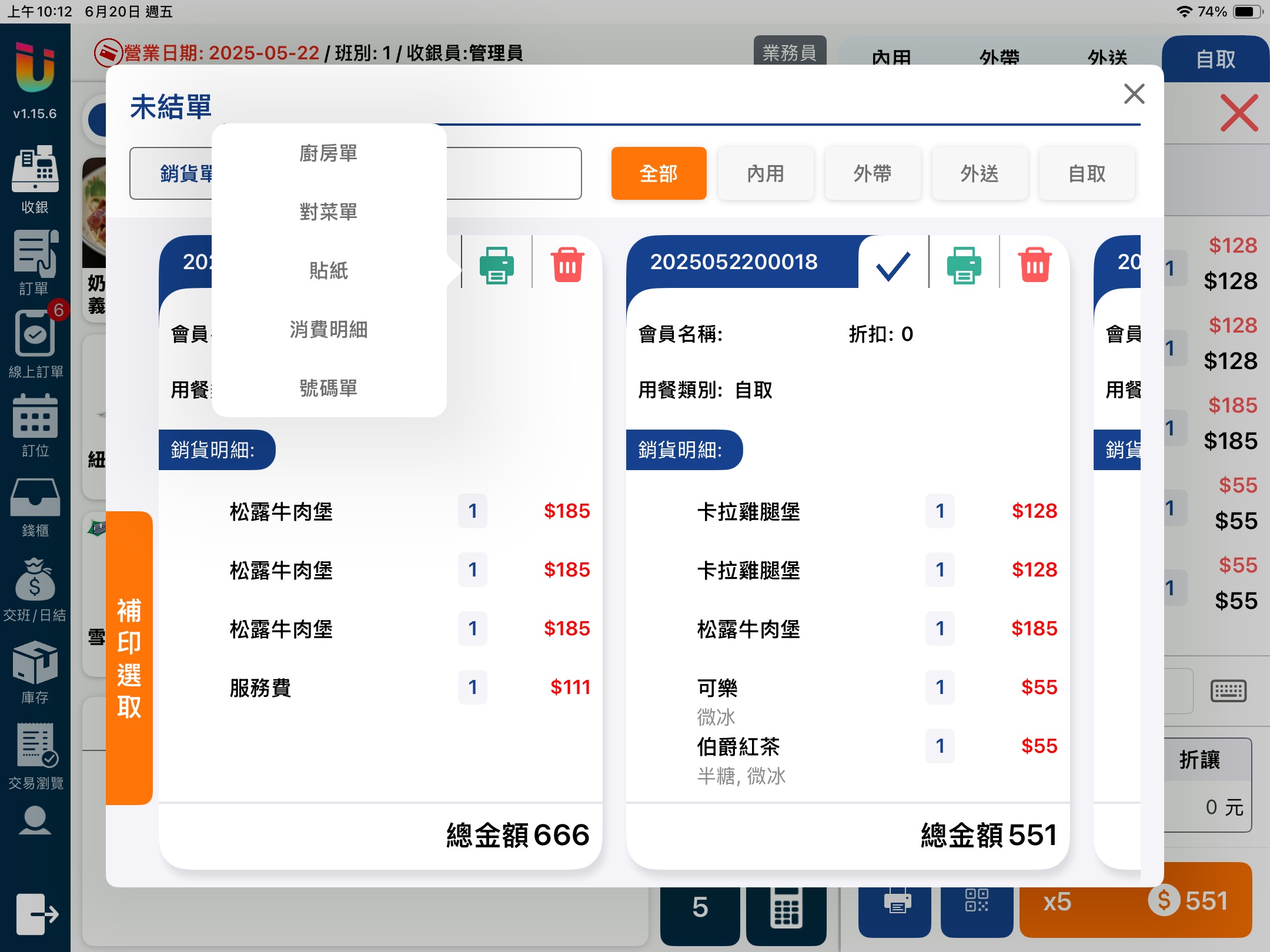Close the 未結單 dialog
The image size is (1270, 952).
coord(1134,94)
